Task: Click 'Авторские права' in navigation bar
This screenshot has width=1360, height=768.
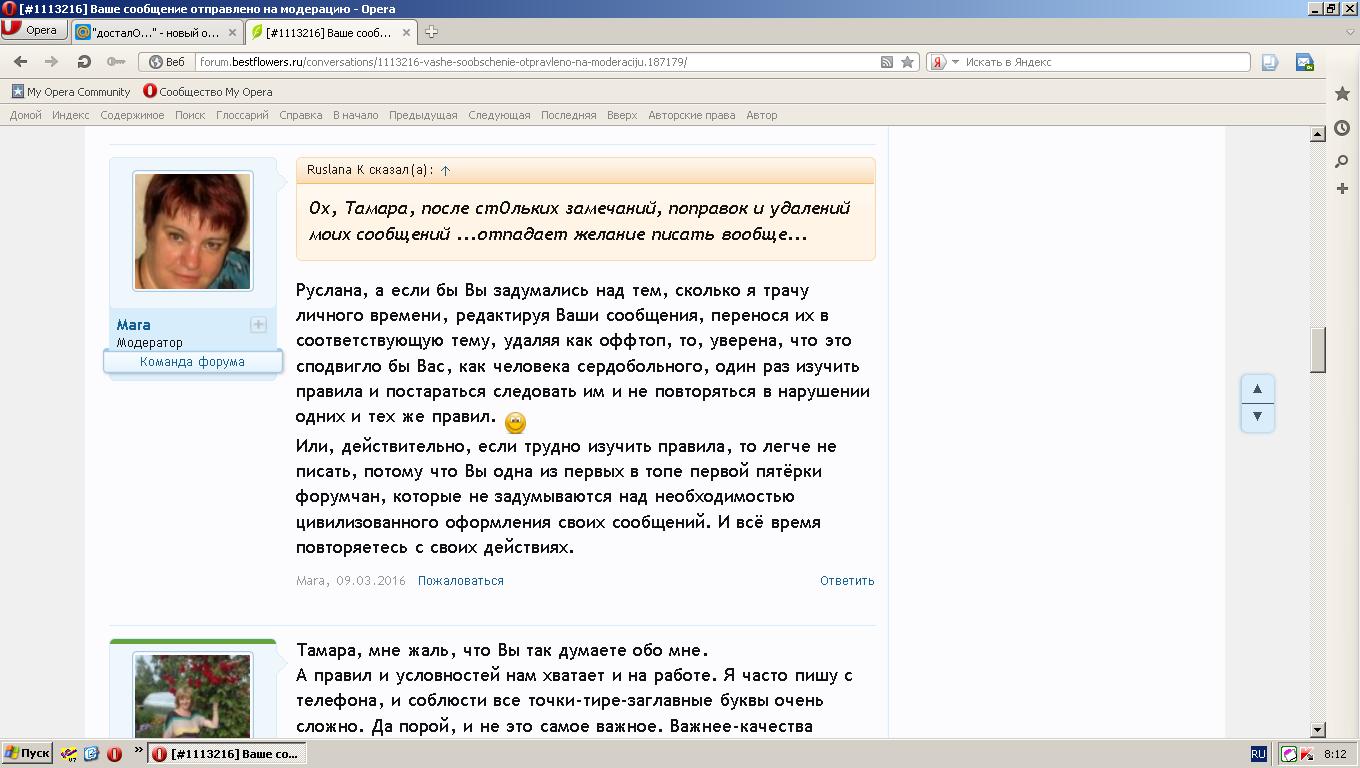Action: click(x=692, y=115)
